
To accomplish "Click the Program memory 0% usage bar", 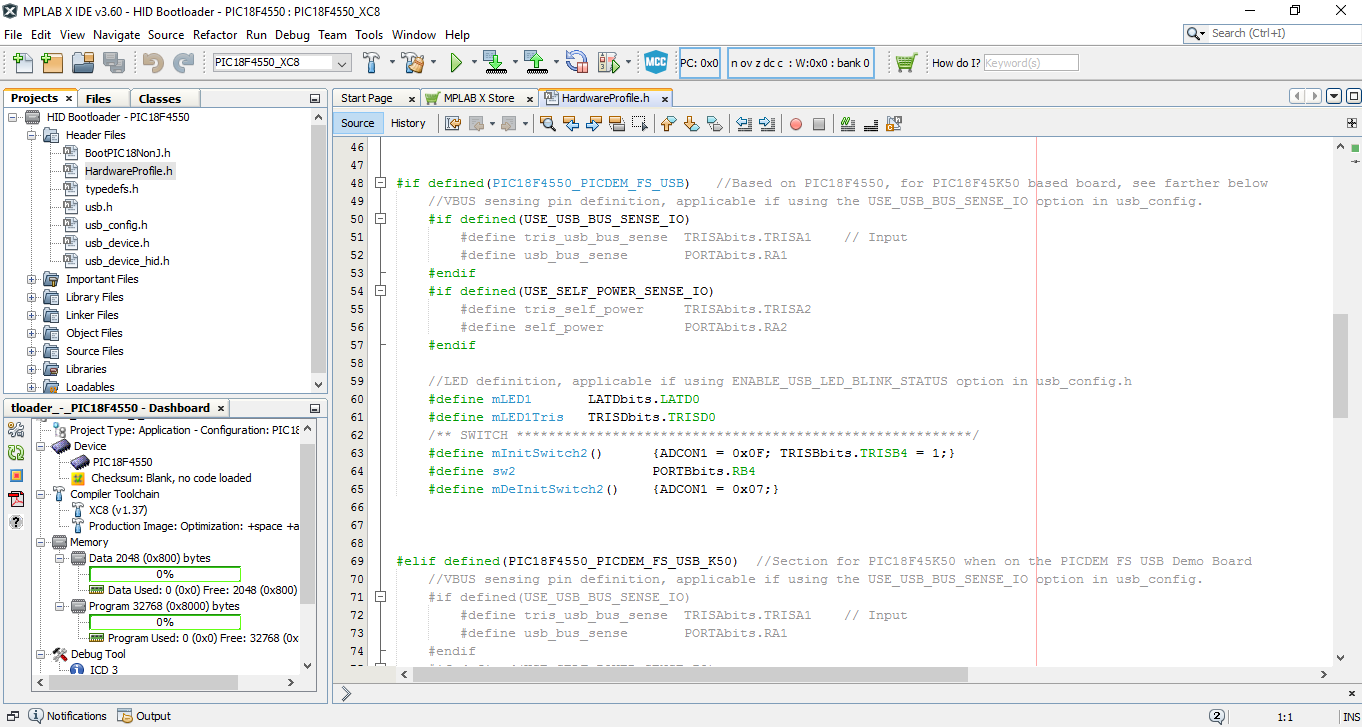I will coord(165,622).
